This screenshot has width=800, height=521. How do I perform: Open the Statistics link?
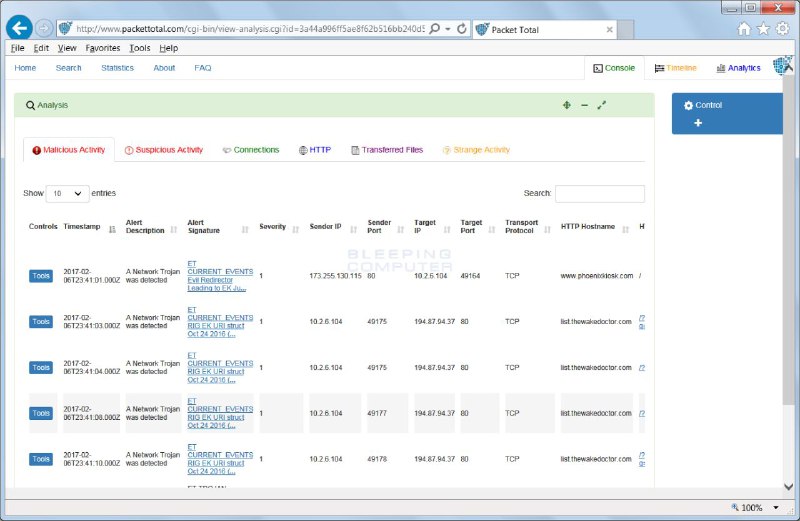click(117, 68)
